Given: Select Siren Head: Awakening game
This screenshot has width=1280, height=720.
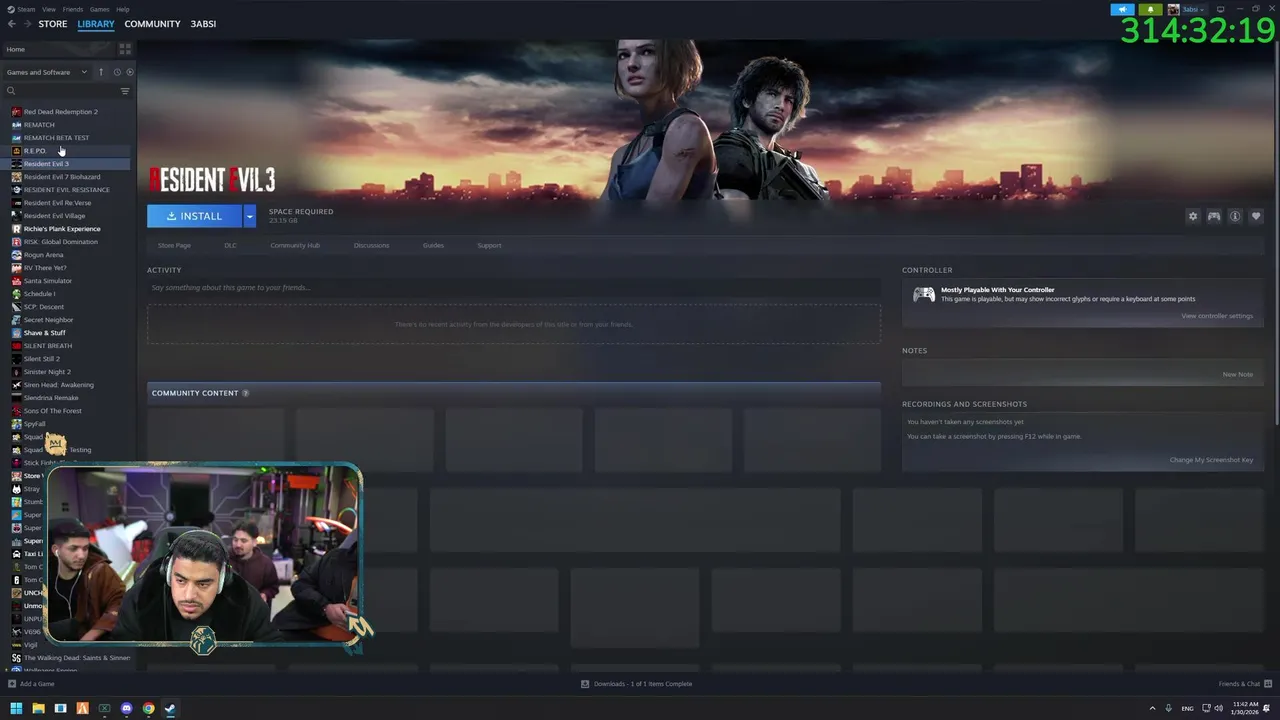Looking at the screenshot, I should [x=58, y=385].
